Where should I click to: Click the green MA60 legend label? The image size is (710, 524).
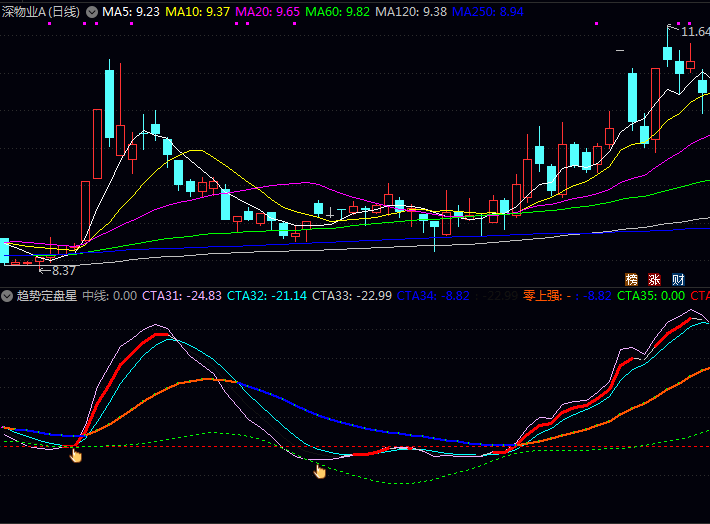pos(337,12)
